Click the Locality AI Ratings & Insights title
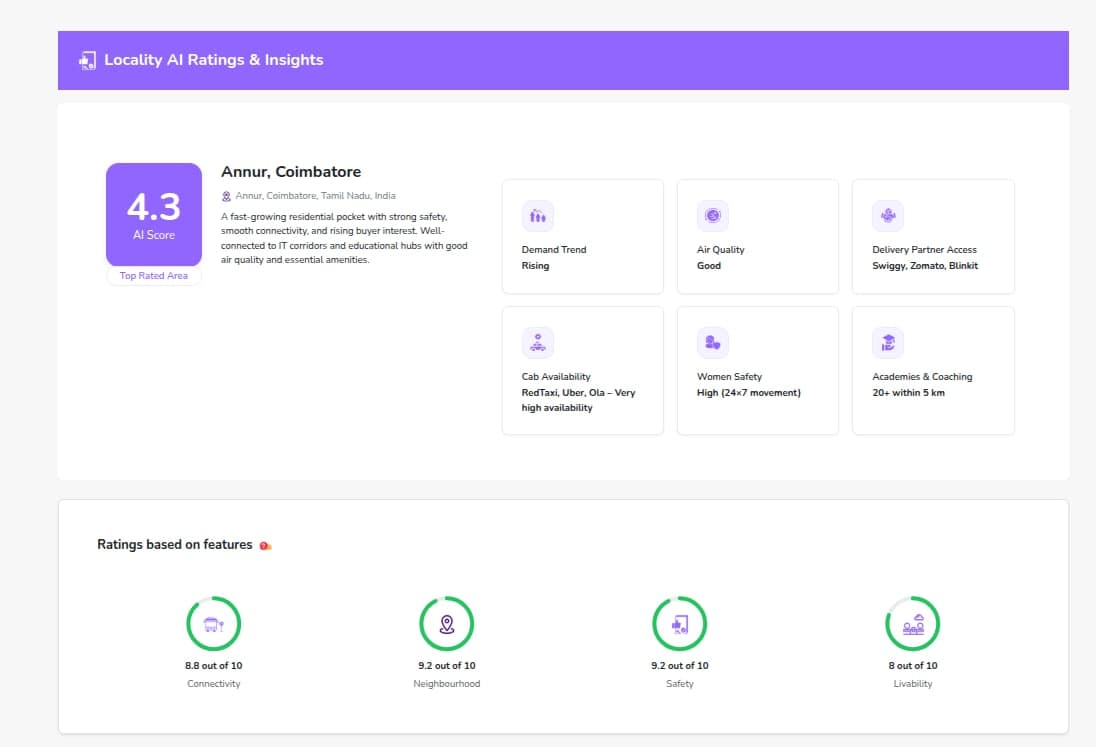This screenshot has width=1096, height=747. point(214,60)
